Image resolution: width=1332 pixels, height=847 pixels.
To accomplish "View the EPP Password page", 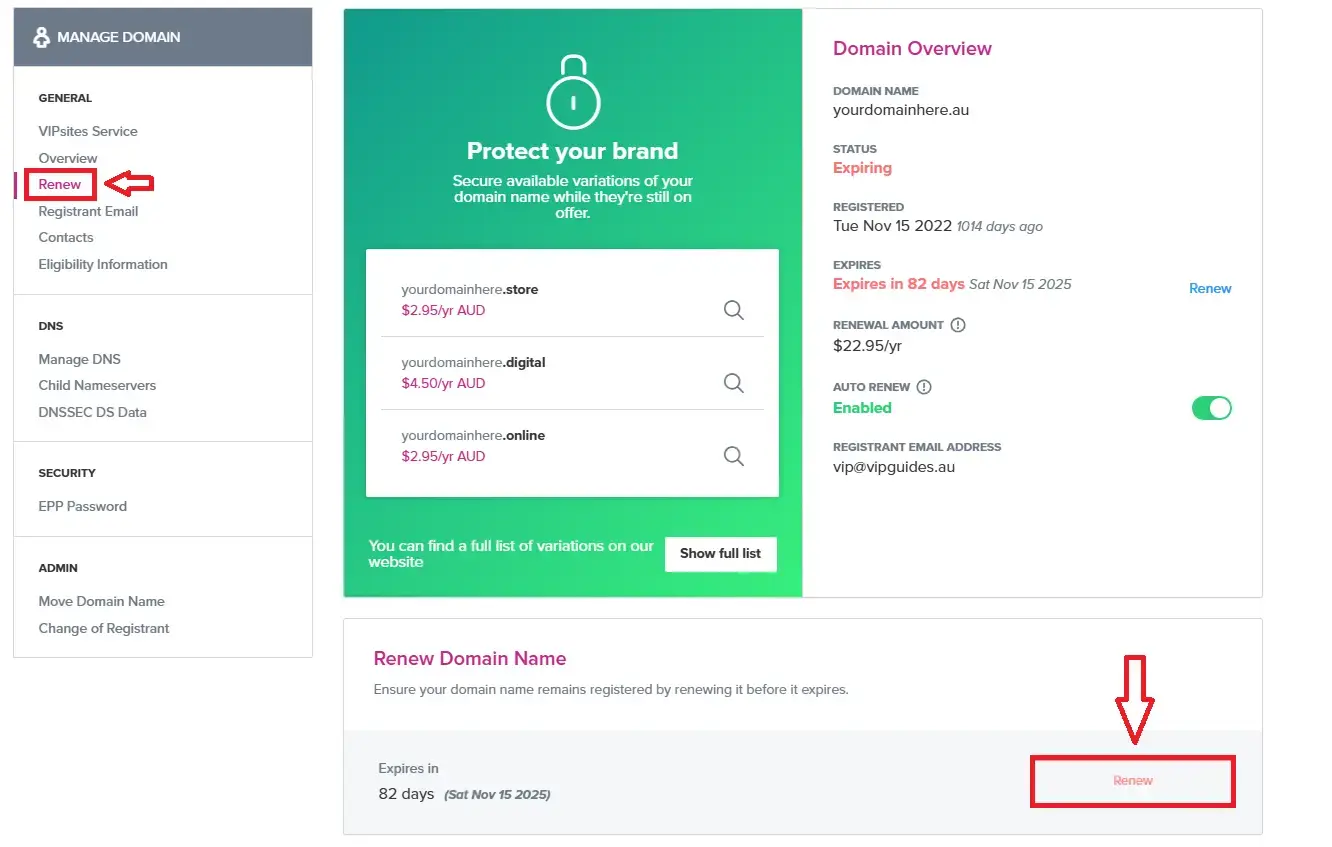I will (x=82, y=506).
